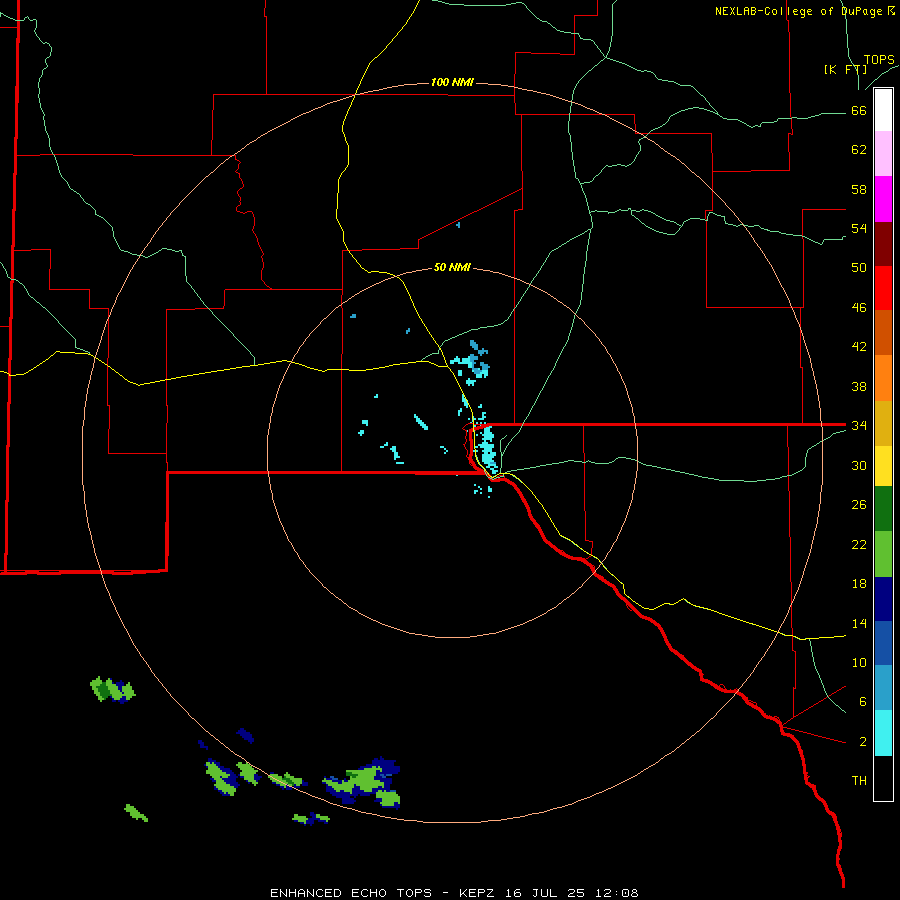The height and width of the screenshot is (900, 900).
Task: Click the ENHANCED ECHO TOPS caption
Action: tap(454, 893)
